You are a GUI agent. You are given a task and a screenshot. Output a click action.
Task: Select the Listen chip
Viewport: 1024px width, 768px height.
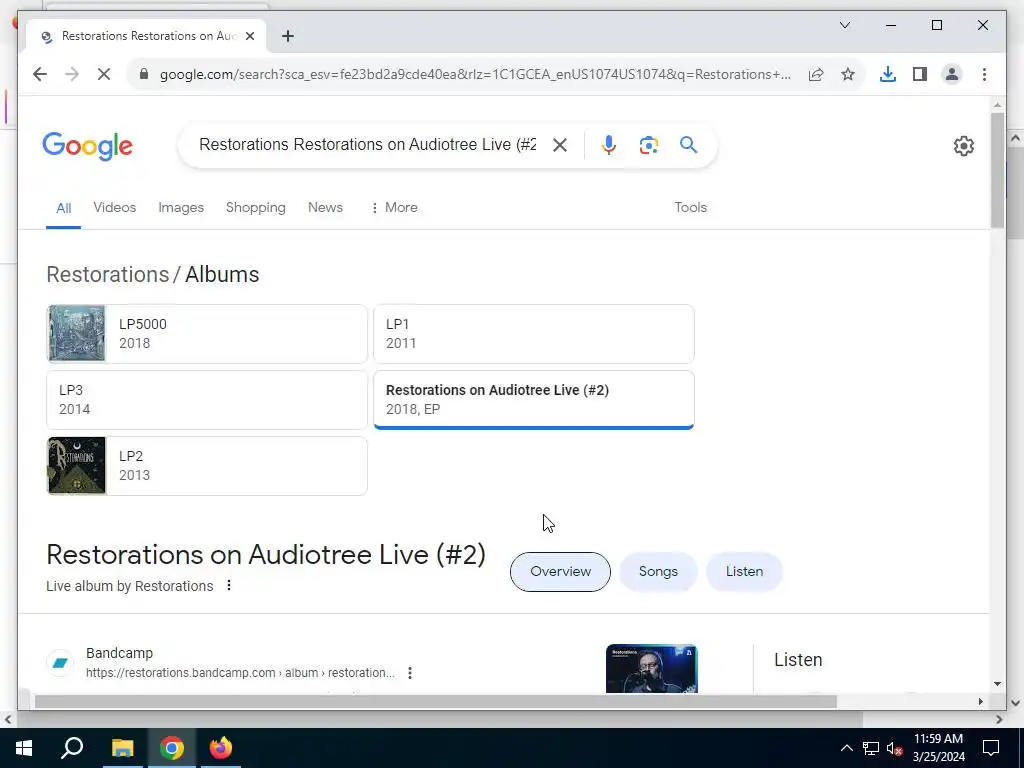(744, 572)
